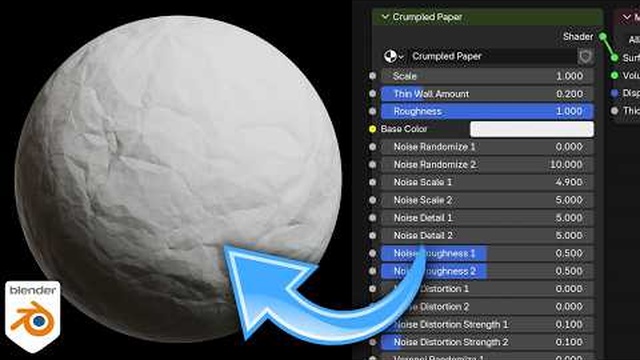Click the Thin Wall Amount input socket
Viewport: 640px width, 360px height.
coord(372,93)
